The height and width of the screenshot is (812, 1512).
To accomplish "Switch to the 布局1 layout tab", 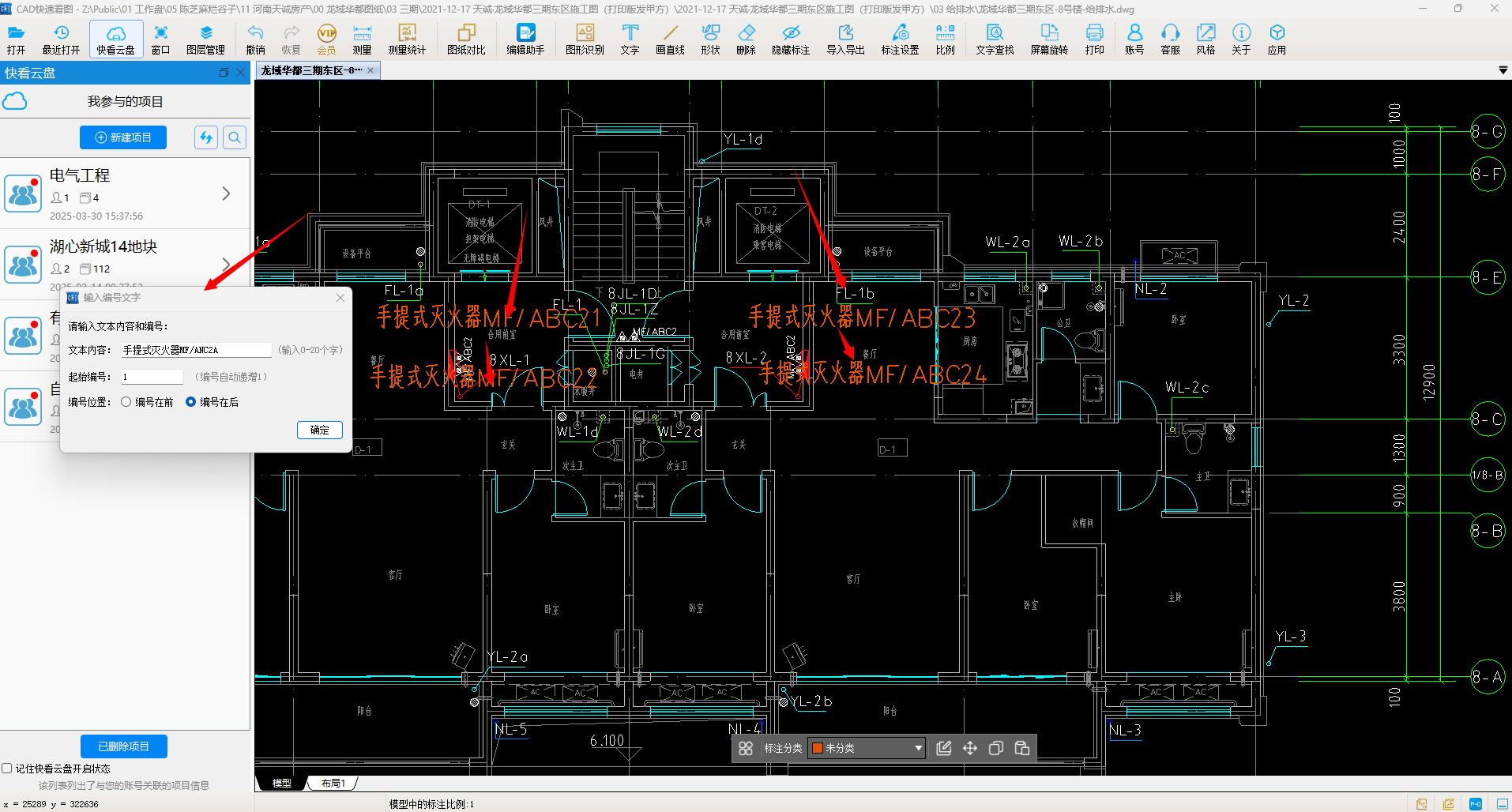I will (333, 784).
